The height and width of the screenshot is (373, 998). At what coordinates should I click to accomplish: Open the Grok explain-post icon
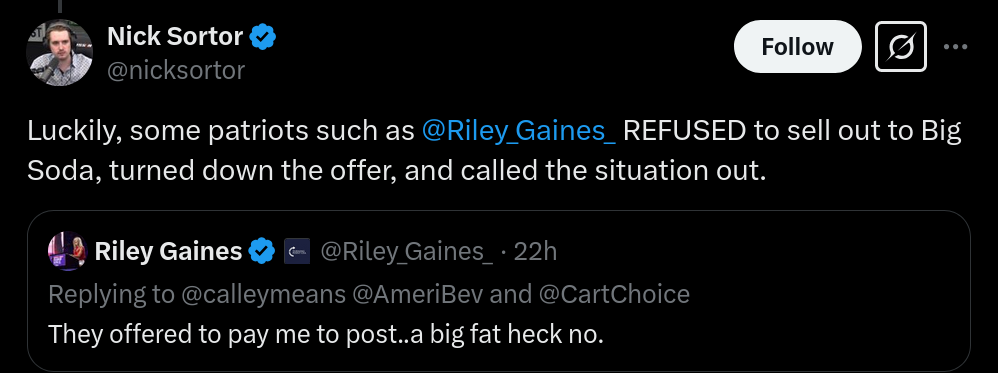(x=901, y=46)
